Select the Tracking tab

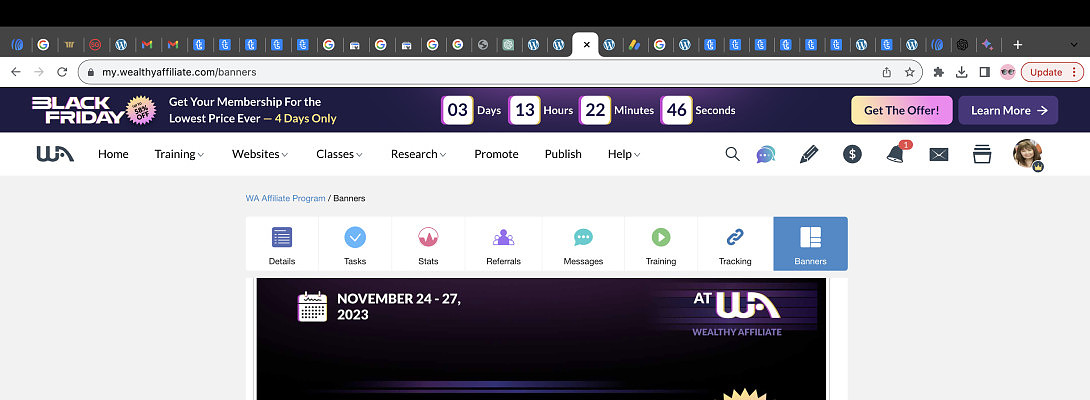(x=735, y=244)
